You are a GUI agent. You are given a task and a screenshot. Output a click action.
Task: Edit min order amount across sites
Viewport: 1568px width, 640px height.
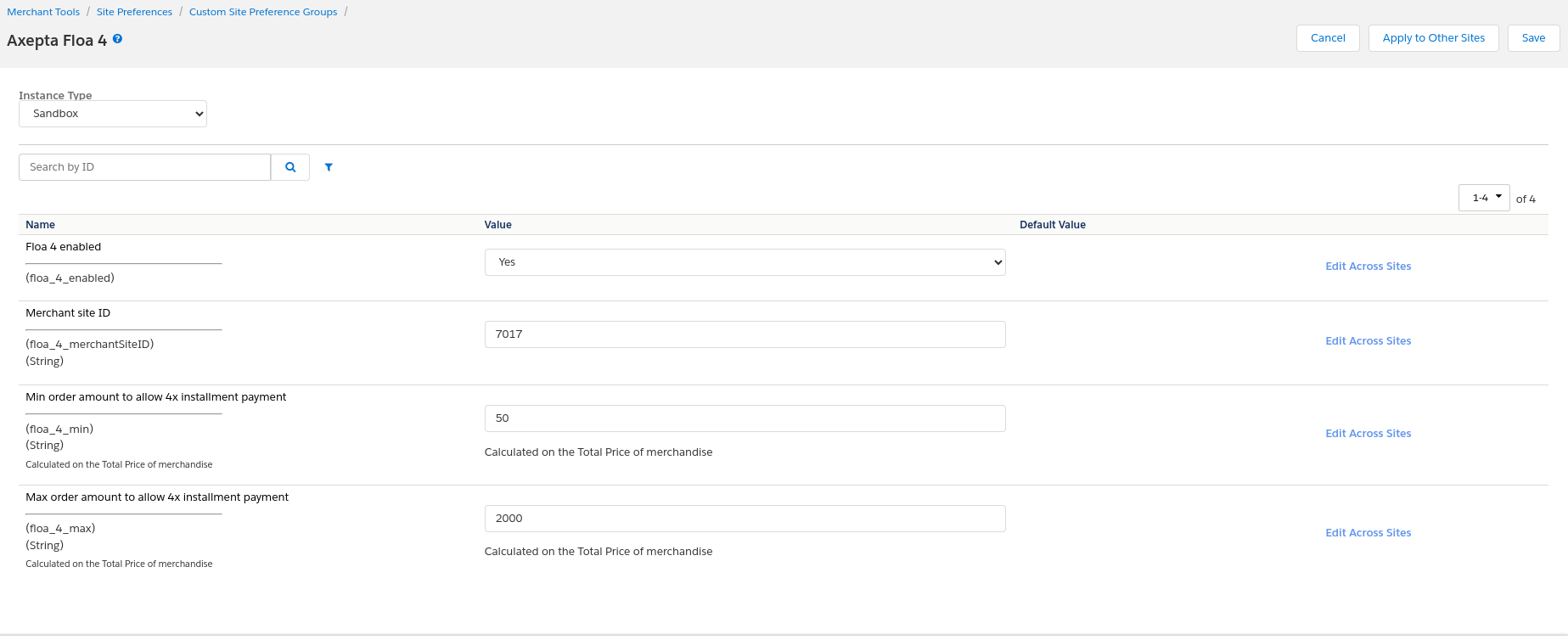pyautogui.click(x=1368, y=434)
